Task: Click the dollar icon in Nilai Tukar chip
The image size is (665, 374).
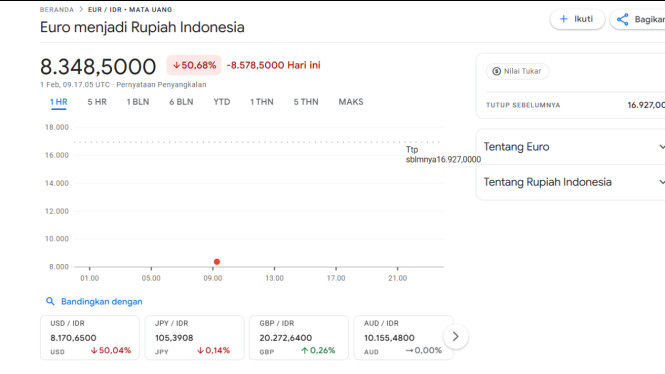Action: tap(496, 71)
